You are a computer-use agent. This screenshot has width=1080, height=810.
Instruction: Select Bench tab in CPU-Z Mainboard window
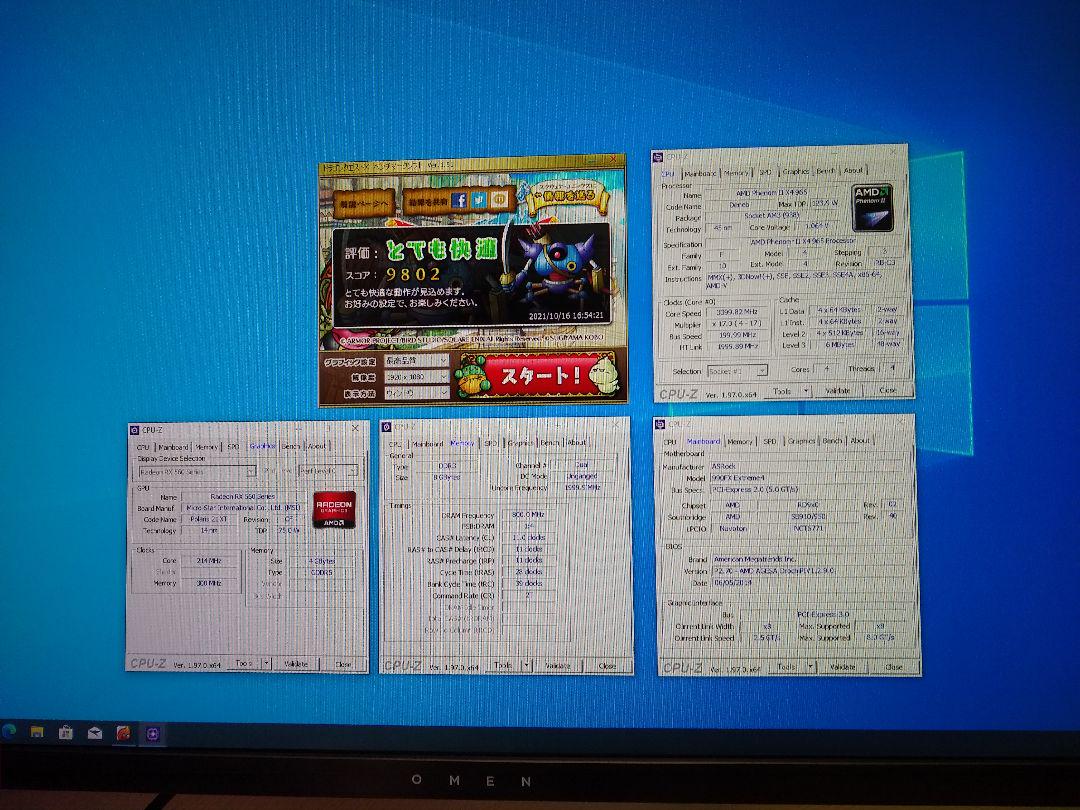pos(832,440)
